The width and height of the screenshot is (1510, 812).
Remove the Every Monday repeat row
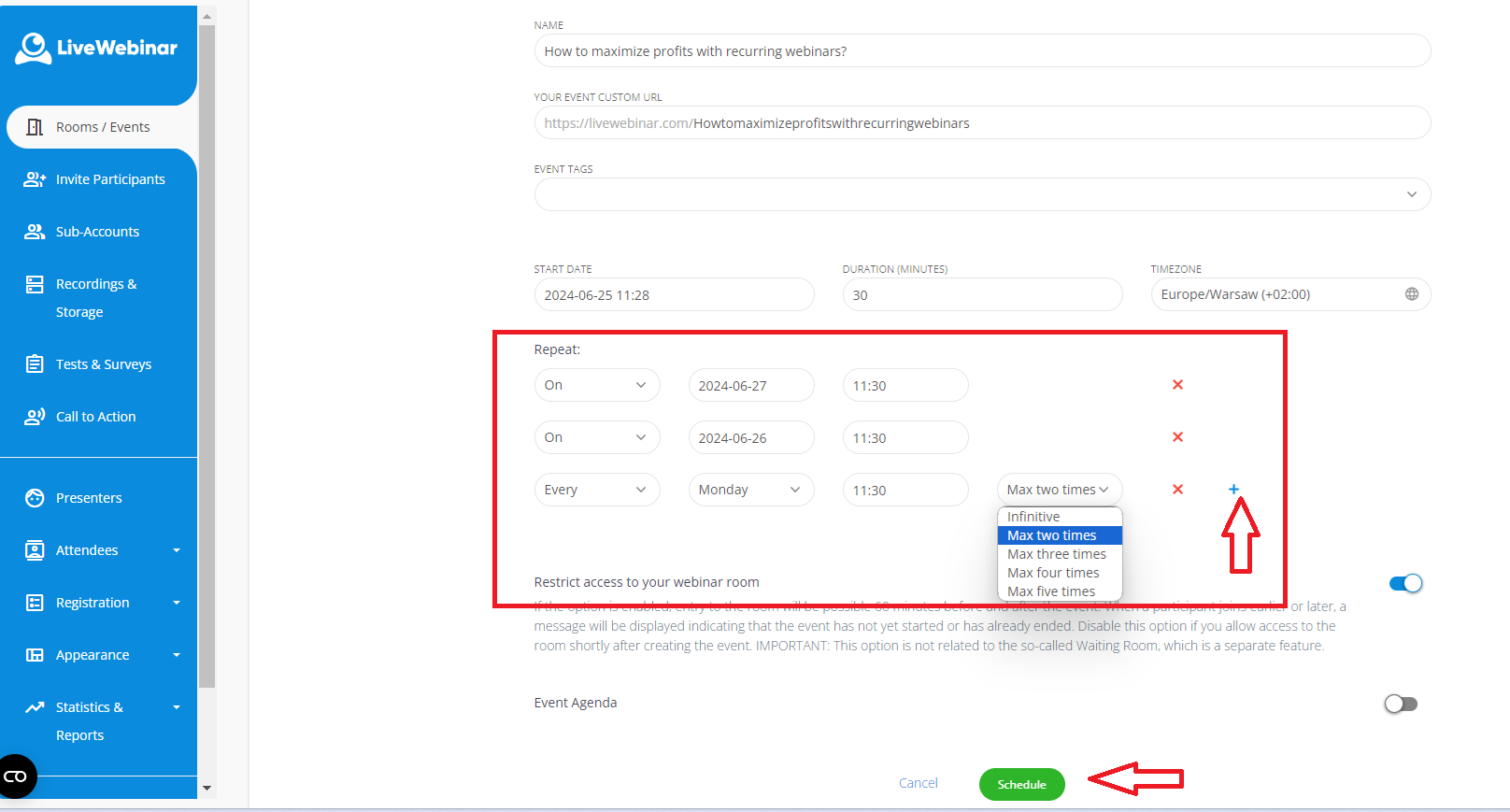click(1177, 490)
